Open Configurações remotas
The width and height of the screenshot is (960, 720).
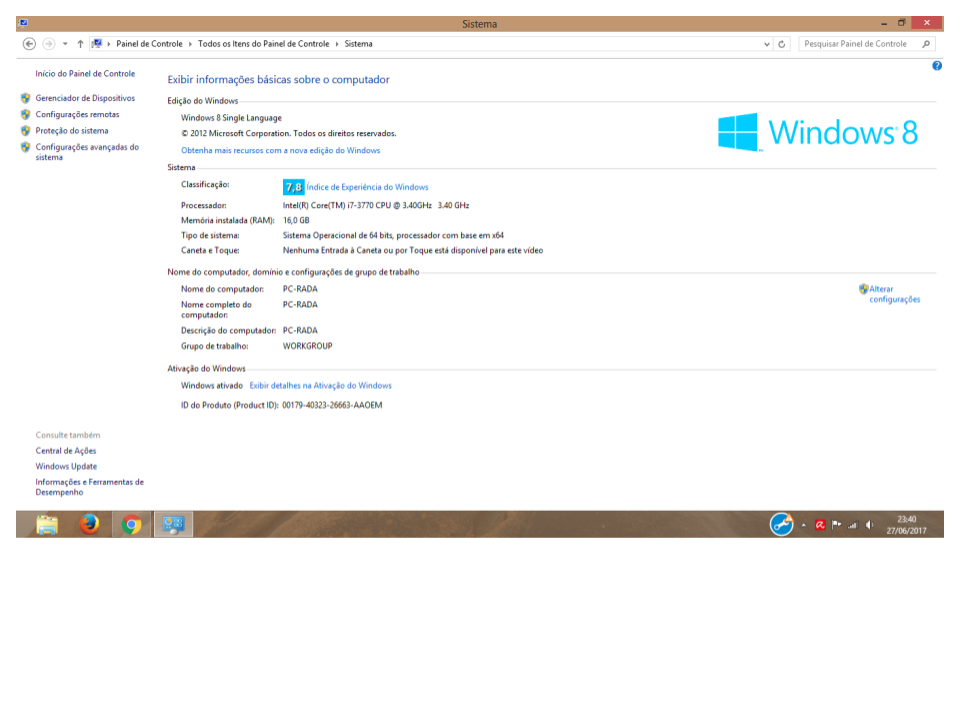pyautogui.click(x=77, y=114)
